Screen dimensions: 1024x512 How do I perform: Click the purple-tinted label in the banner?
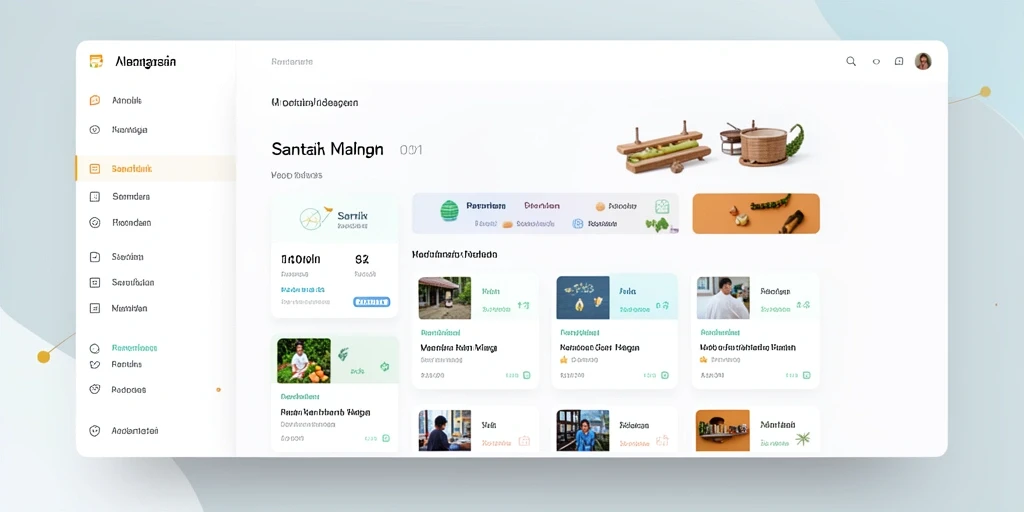coord(541,206)
